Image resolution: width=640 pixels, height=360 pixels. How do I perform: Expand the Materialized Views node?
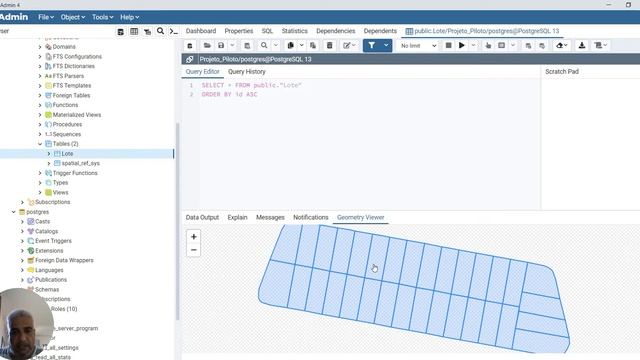coord(40,115)
